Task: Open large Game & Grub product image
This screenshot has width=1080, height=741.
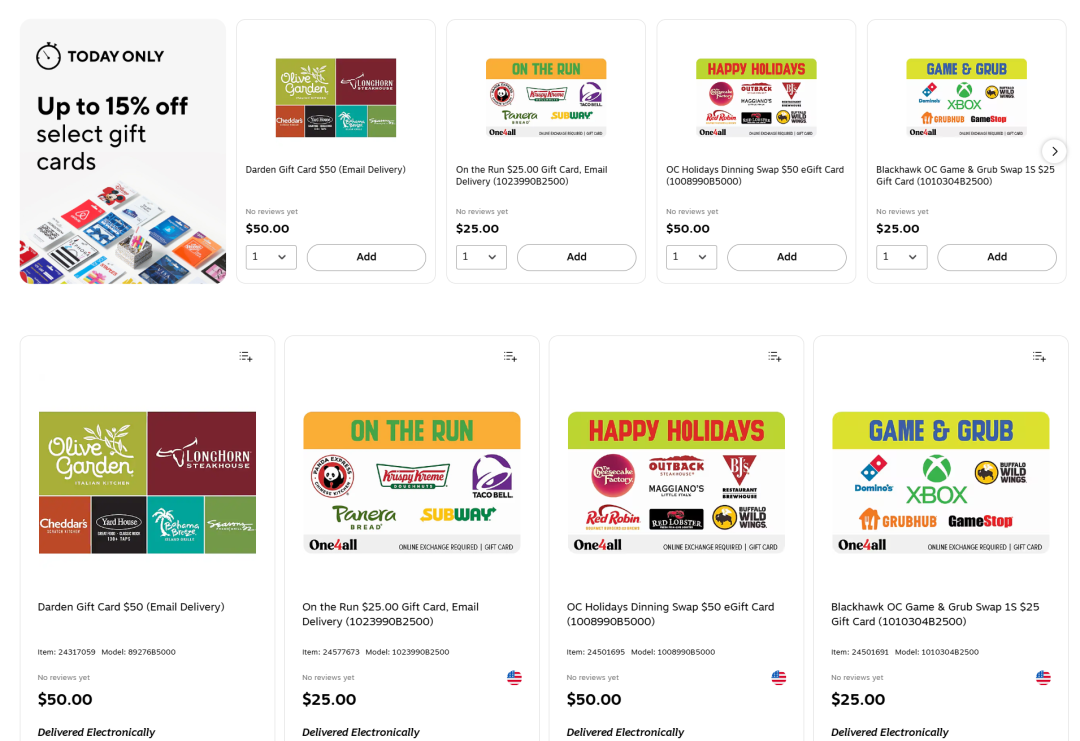Action: coord(941,483)
